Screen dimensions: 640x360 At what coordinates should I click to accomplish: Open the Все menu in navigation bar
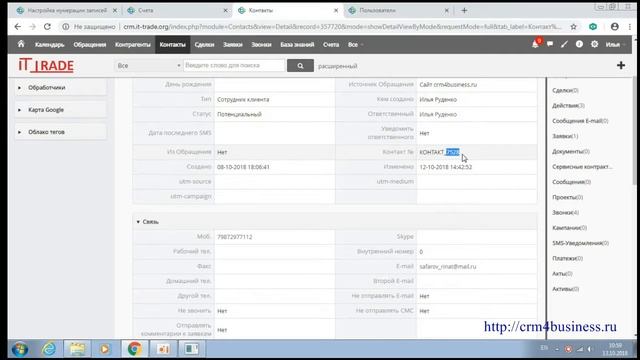(355, 44)
